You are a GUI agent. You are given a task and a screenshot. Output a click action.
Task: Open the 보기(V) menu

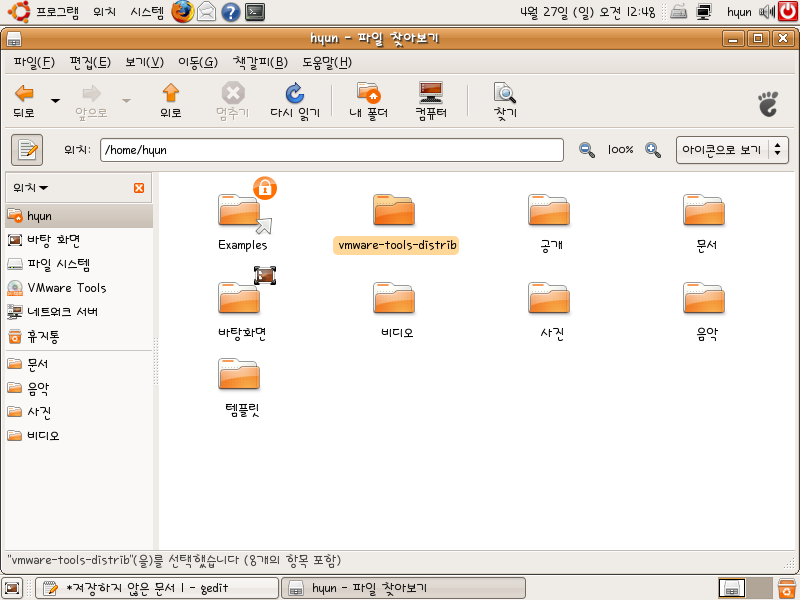pyautogui.click(x=145, y=62)
